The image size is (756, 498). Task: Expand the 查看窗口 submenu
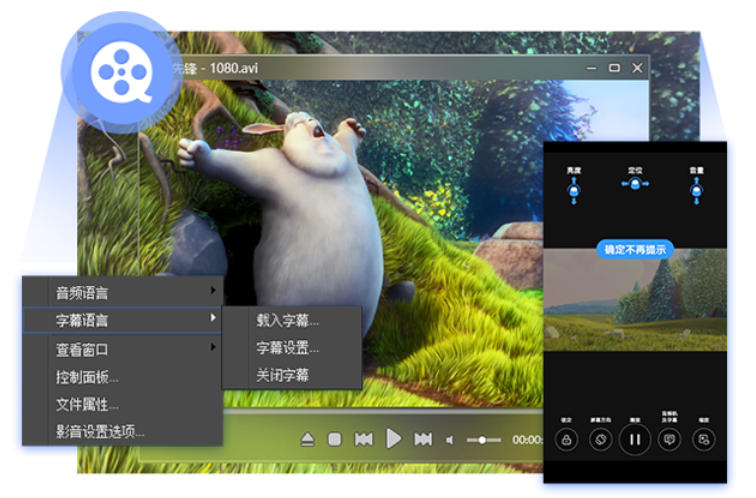(122, 349)
